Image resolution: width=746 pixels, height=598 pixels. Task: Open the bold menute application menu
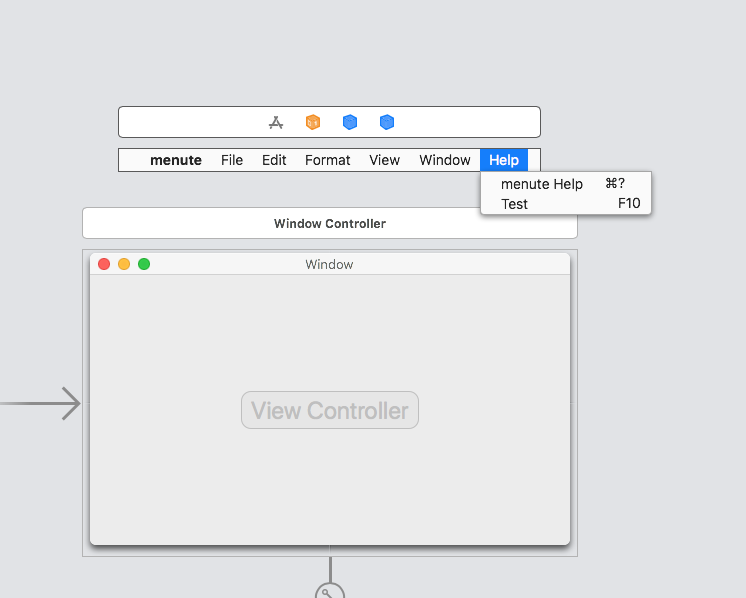tap(176, 160)
